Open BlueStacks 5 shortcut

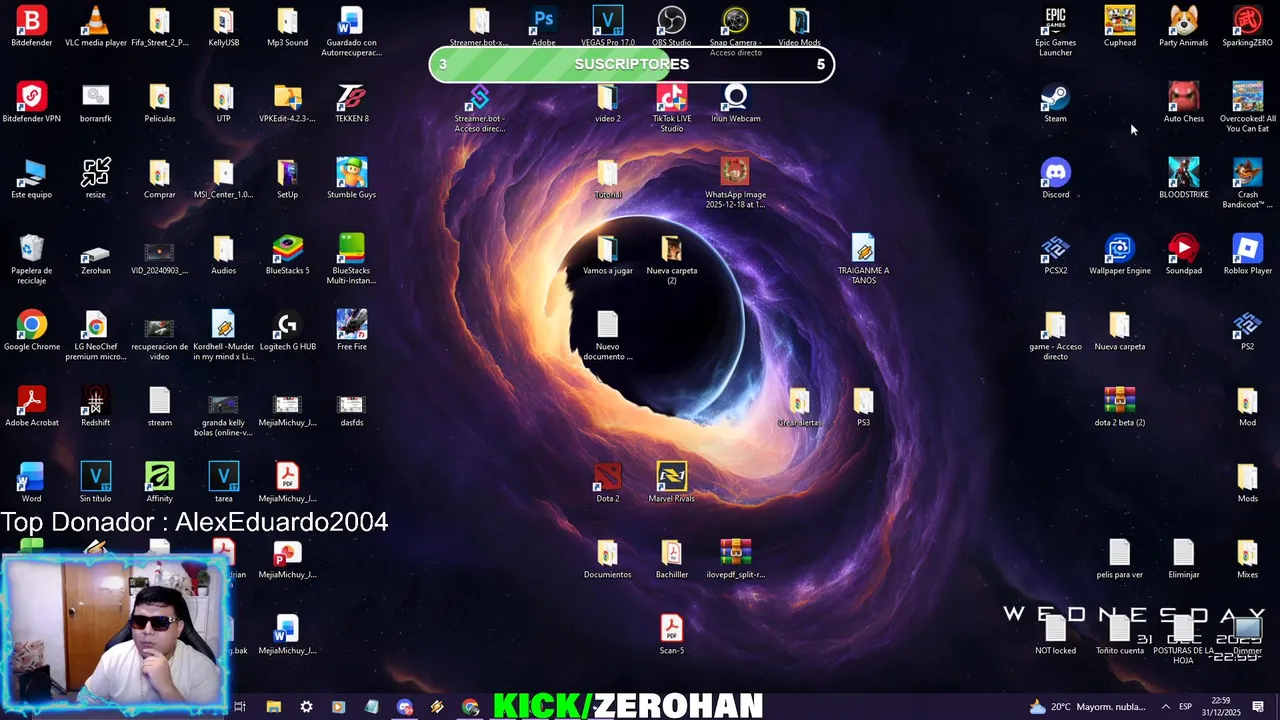288,255
